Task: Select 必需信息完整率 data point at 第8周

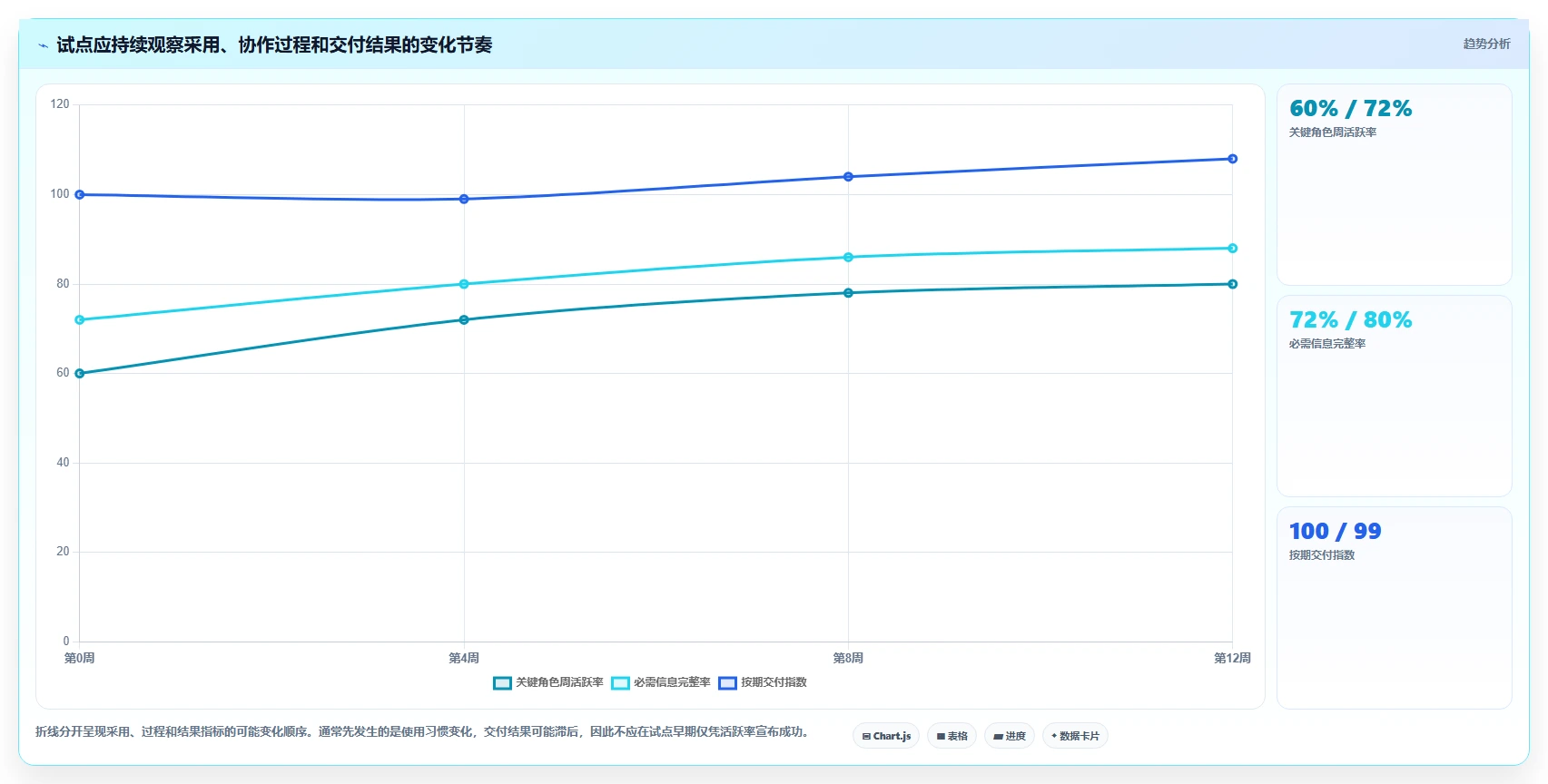Action: 848,258
